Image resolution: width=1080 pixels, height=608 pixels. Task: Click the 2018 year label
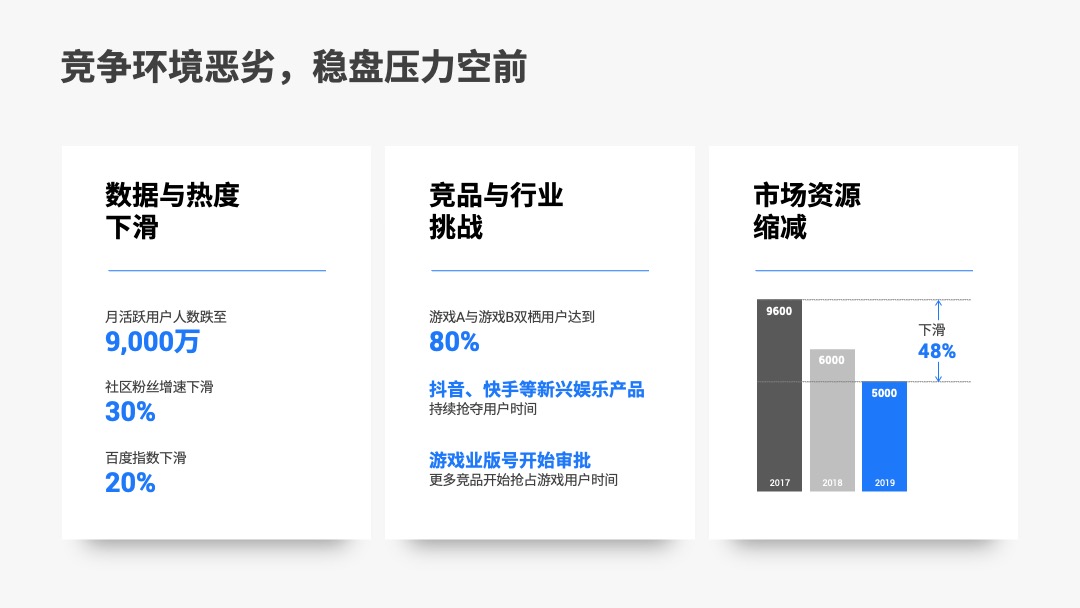[x=832, y=483]
